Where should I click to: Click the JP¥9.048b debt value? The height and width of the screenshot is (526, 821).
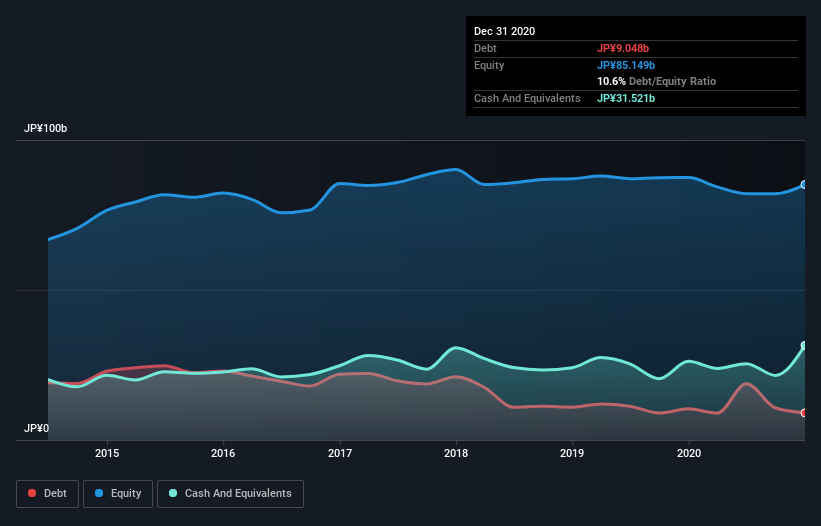(x=623, y=48)
